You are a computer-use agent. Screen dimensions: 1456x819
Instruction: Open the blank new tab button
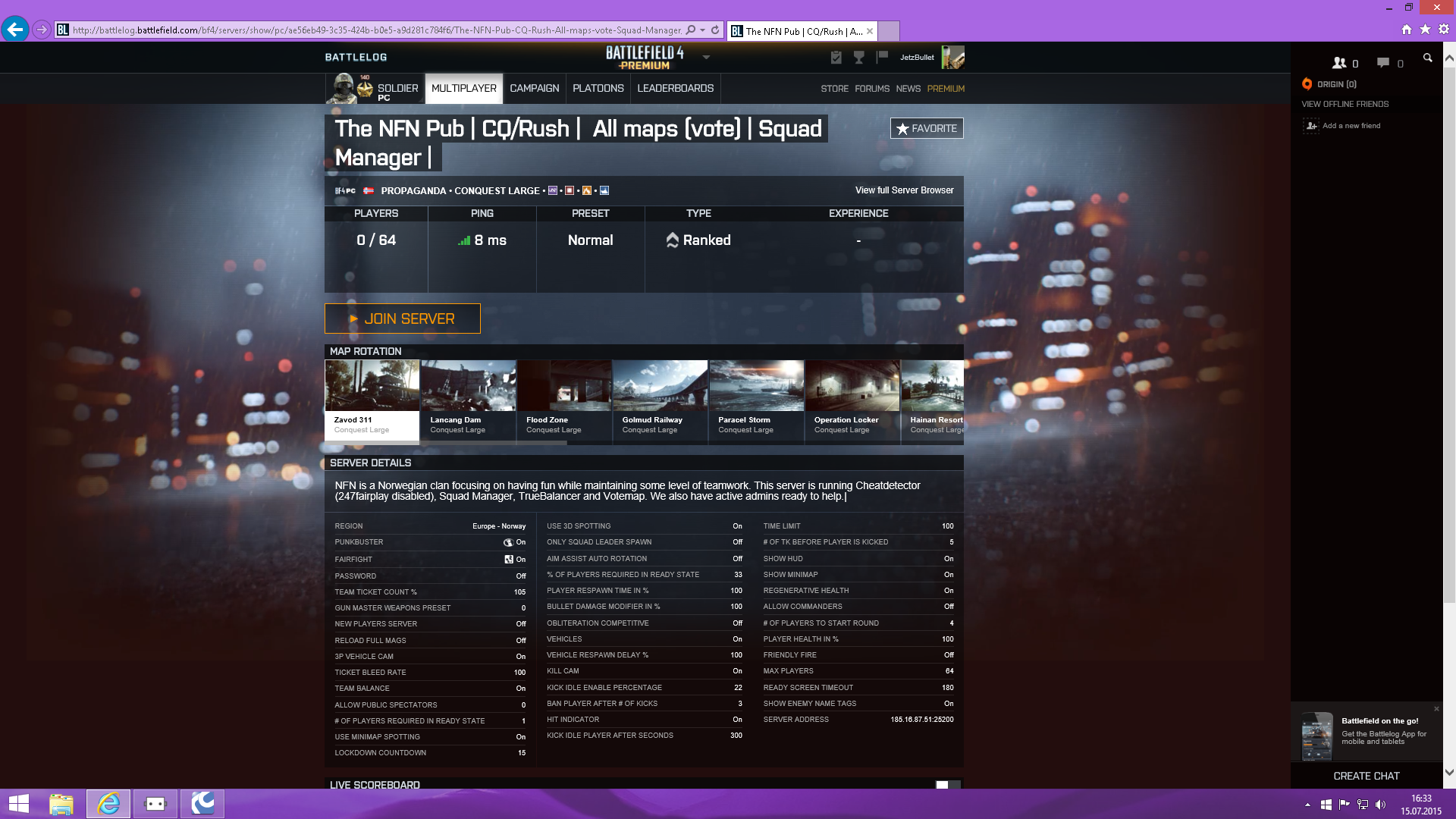888,31
